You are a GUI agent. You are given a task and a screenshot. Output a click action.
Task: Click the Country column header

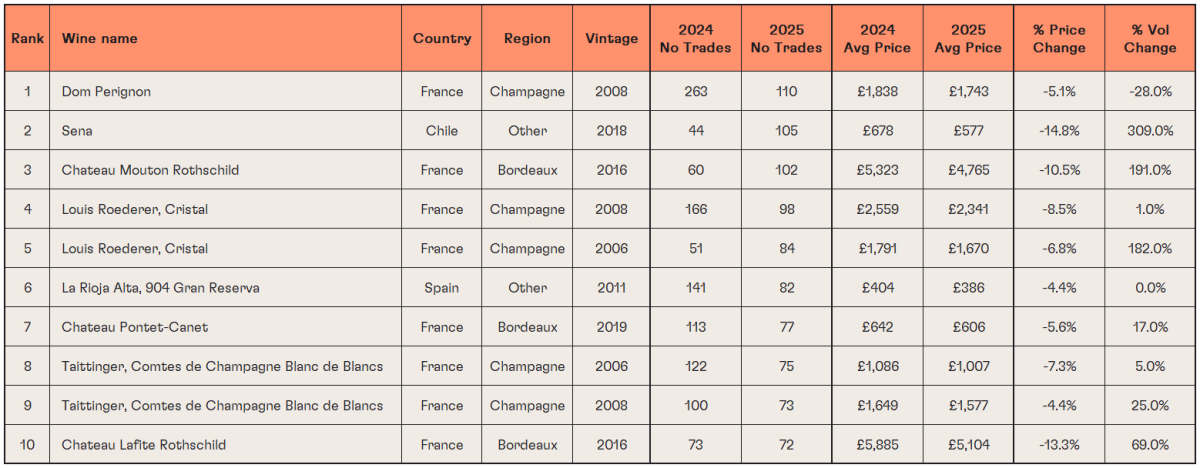[442, 38]
